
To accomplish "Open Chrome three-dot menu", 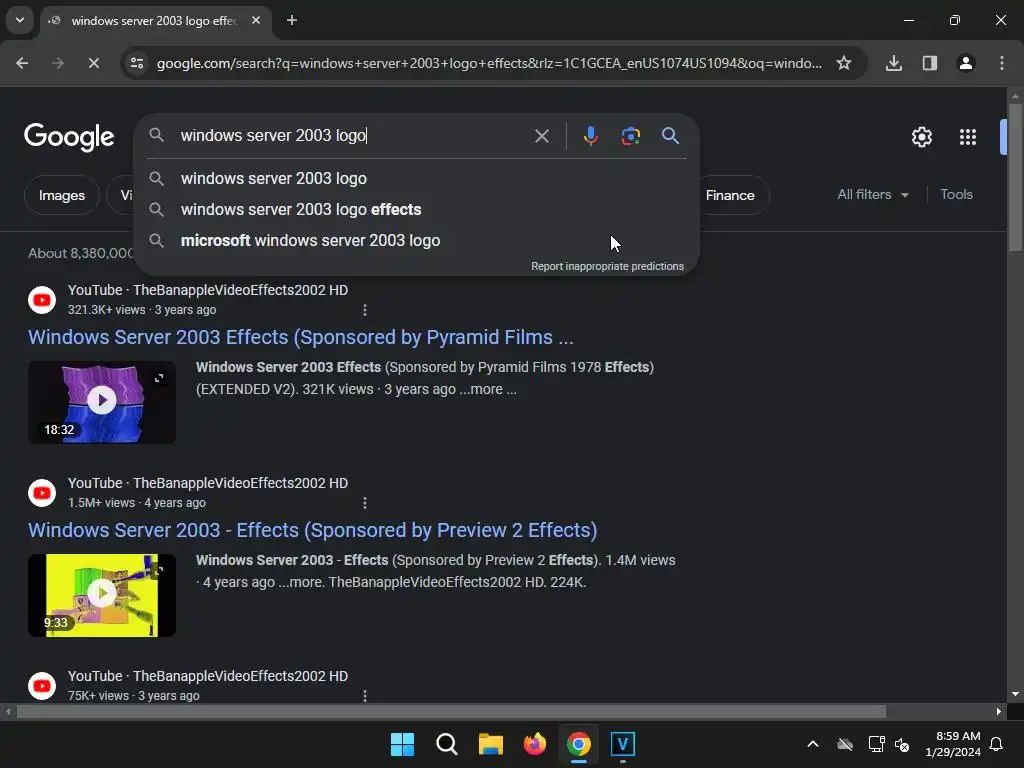I will (1001, 63).
